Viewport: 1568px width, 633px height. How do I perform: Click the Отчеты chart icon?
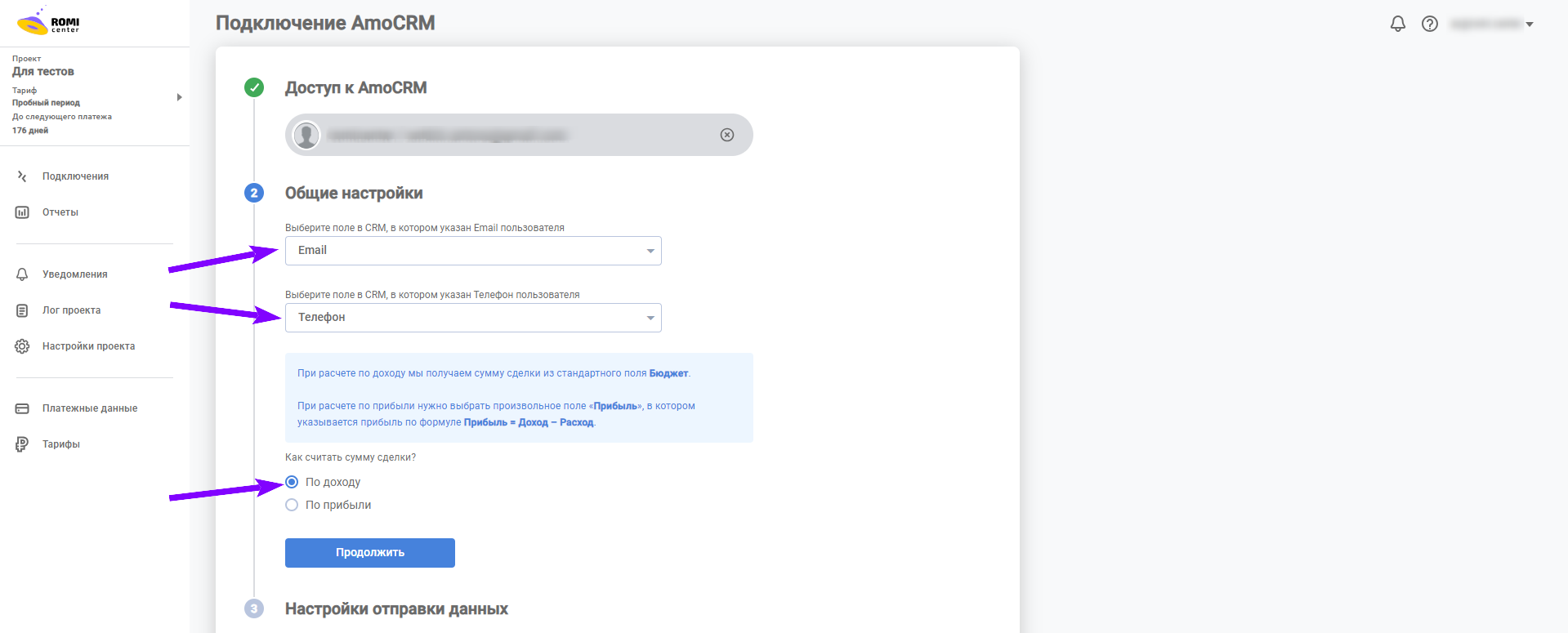pos(22,212)
